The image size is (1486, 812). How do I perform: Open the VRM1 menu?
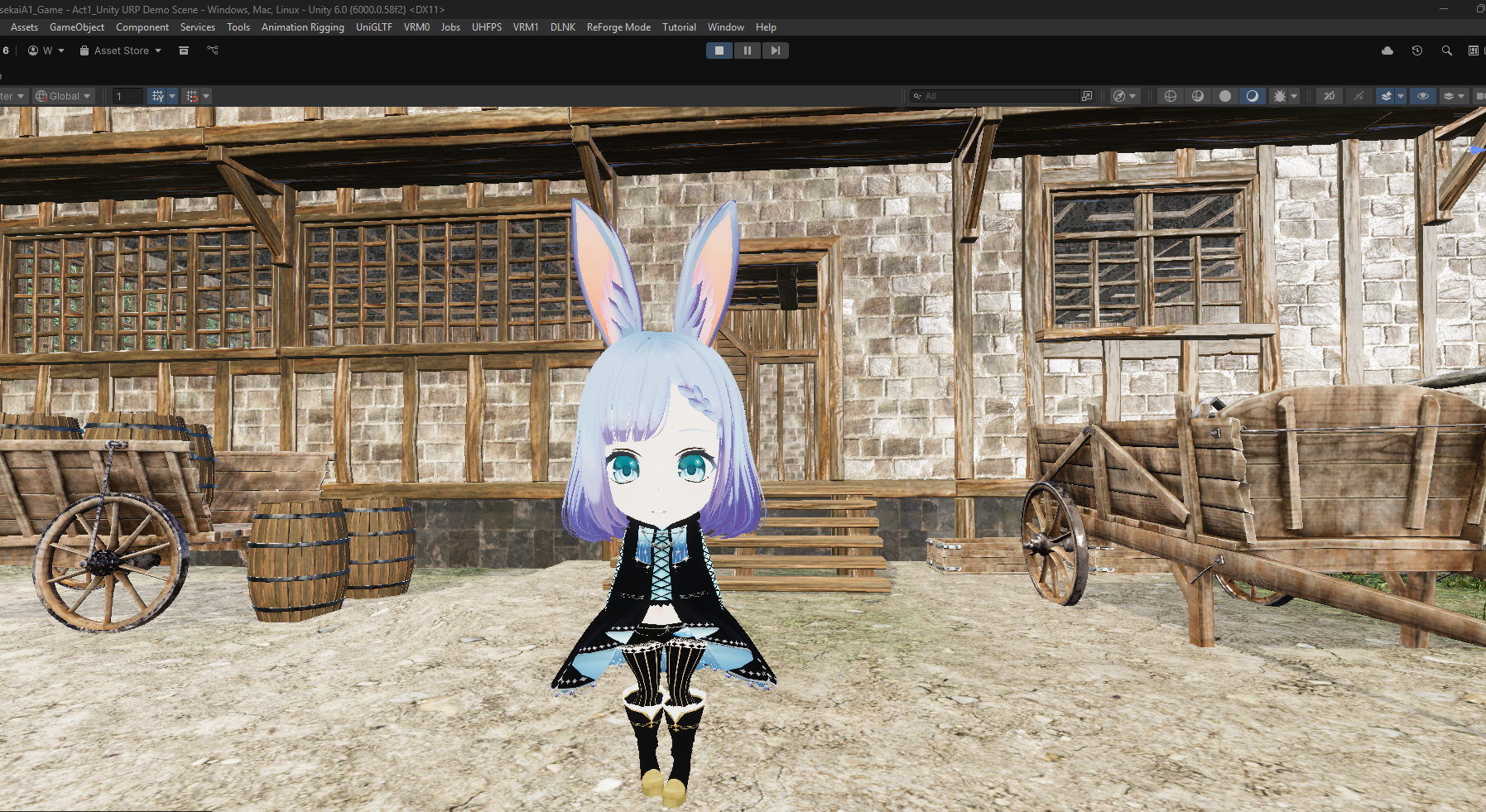click(526, 27)
